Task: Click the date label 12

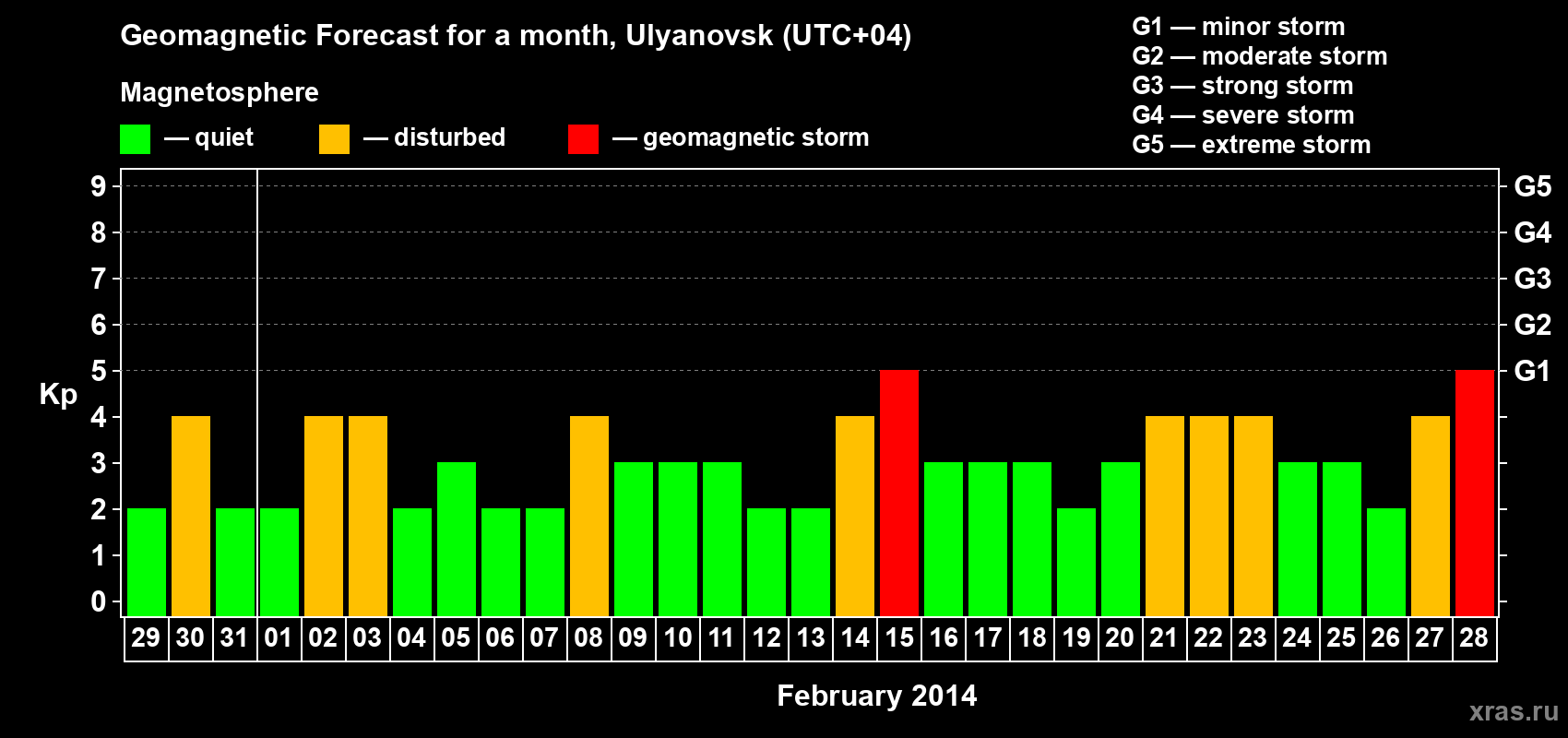Action: click(x=766, y=637)
